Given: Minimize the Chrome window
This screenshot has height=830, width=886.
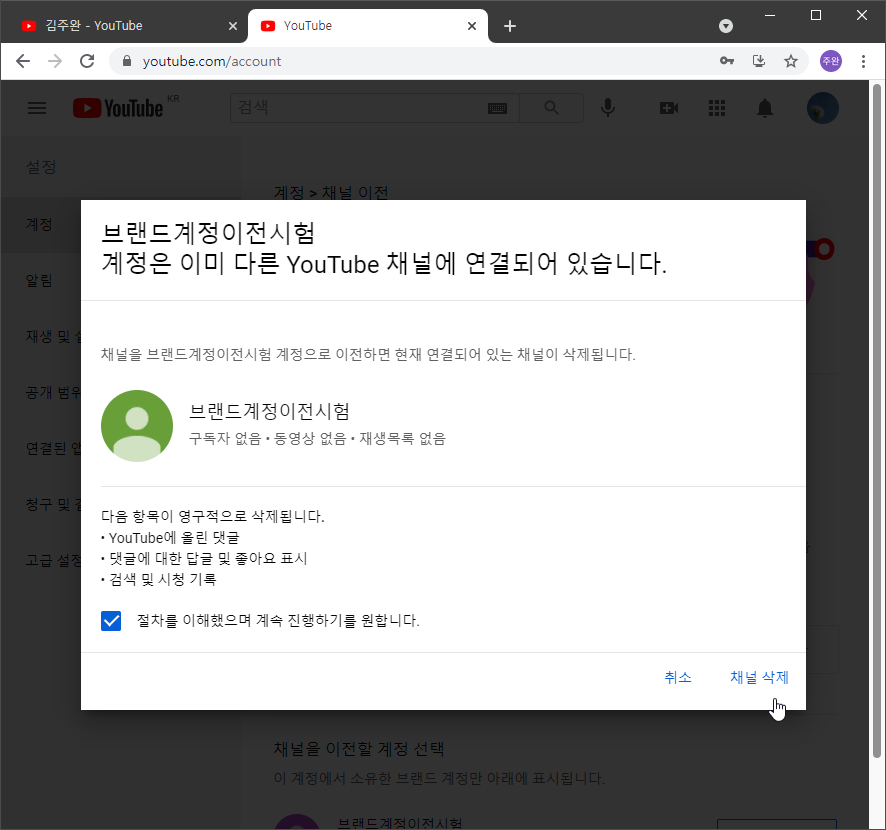Looking at the screenshot, I should pos(770,15).
